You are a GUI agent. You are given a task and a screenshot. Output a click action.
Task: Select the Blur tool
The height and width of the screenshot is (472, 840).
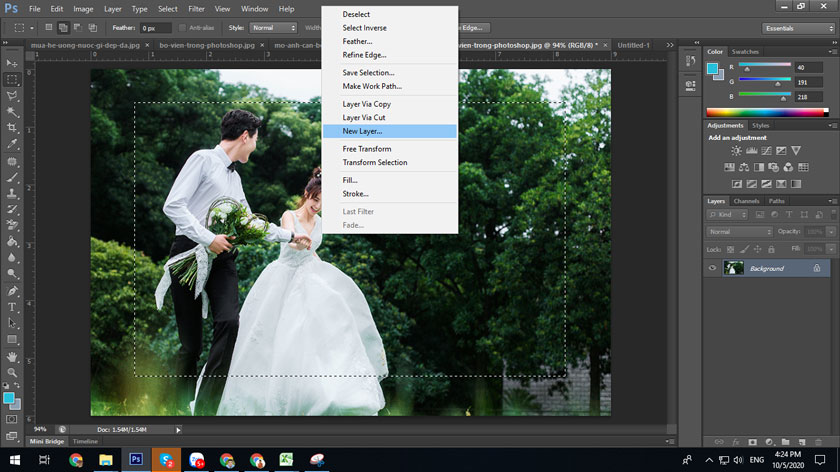12,257
